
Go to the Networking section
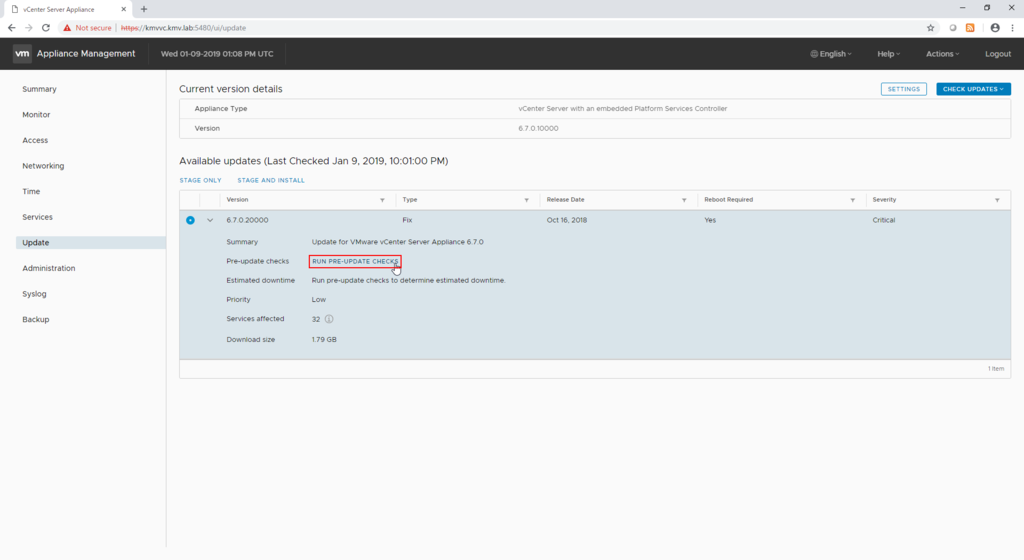43,166
